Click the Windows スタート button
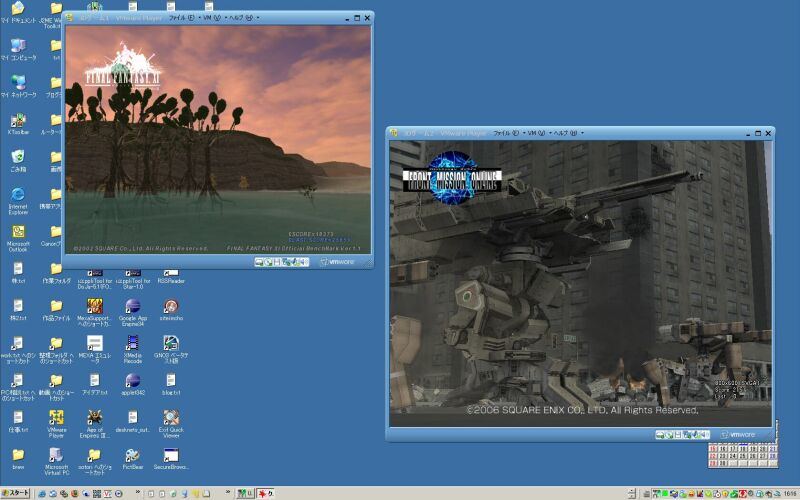 pos(15,493)
